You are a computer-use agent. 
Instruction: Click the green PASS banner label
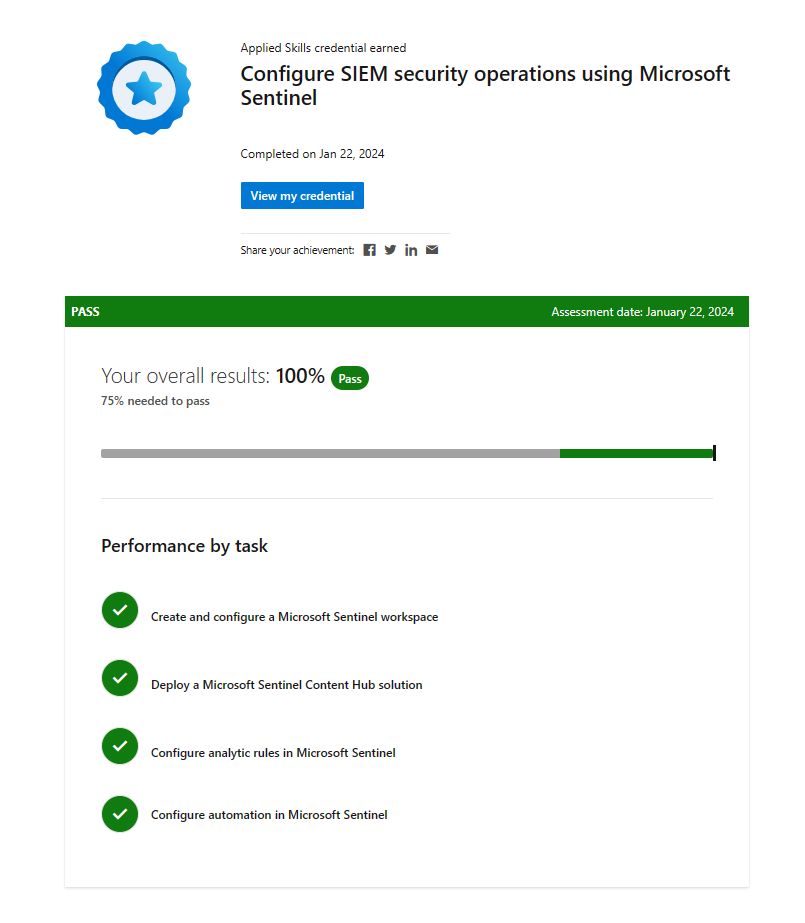point(85,311)
